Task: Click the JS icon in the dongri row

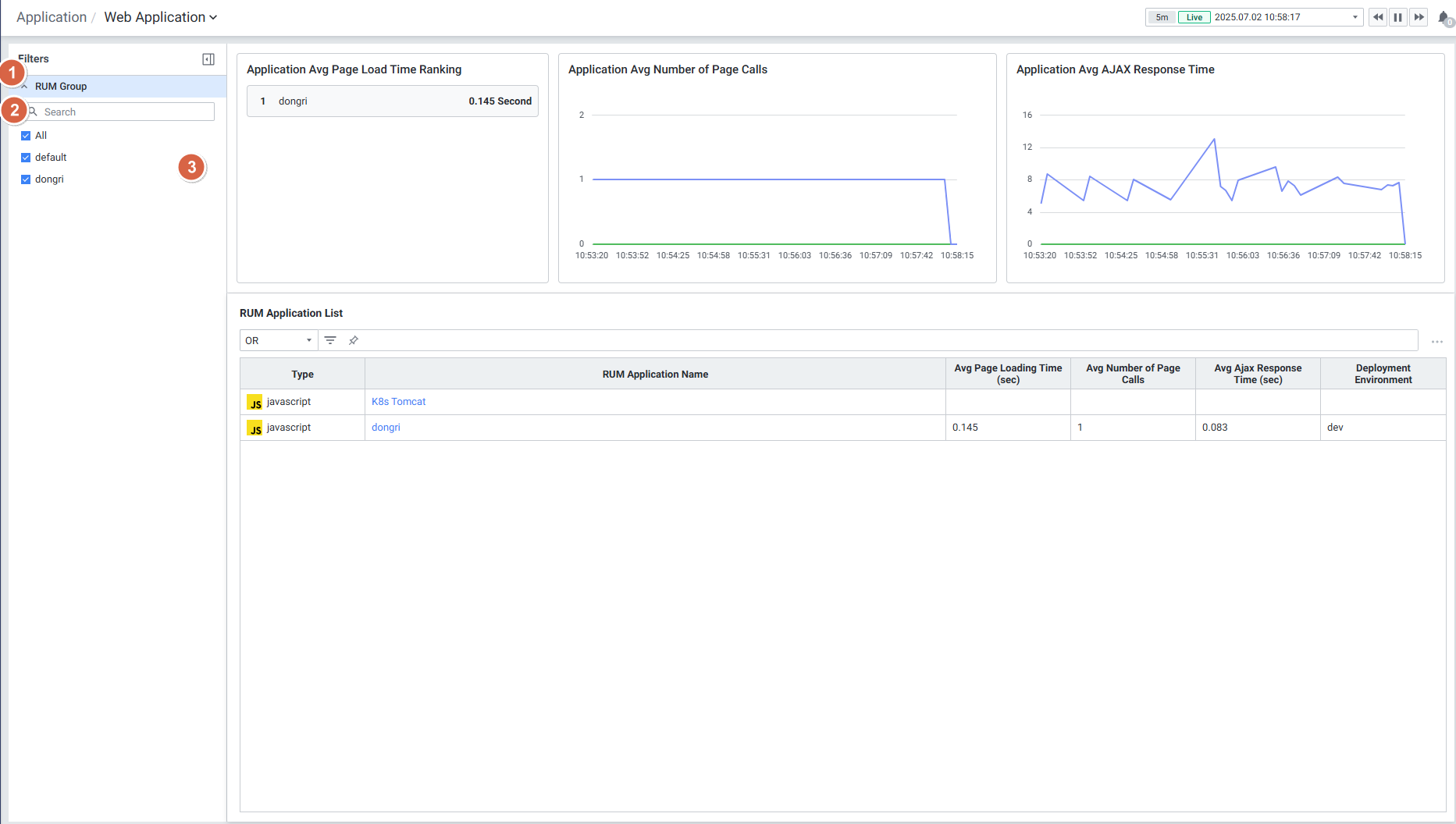Action: (255, 428)
